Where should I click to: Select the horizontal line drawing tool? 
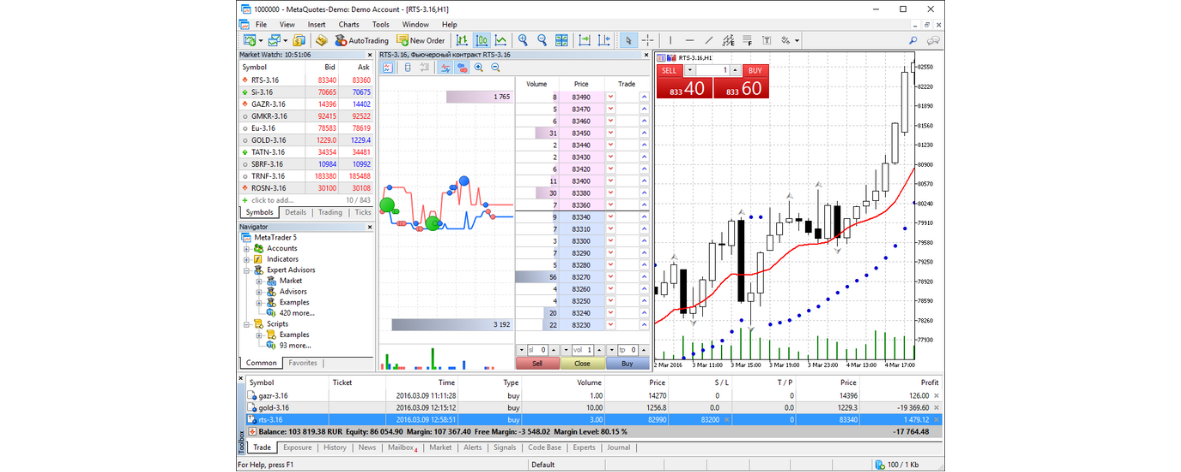point(689,40)
